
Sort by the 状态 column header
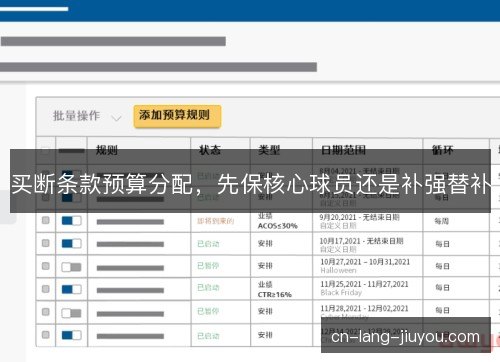coord(210,150)
